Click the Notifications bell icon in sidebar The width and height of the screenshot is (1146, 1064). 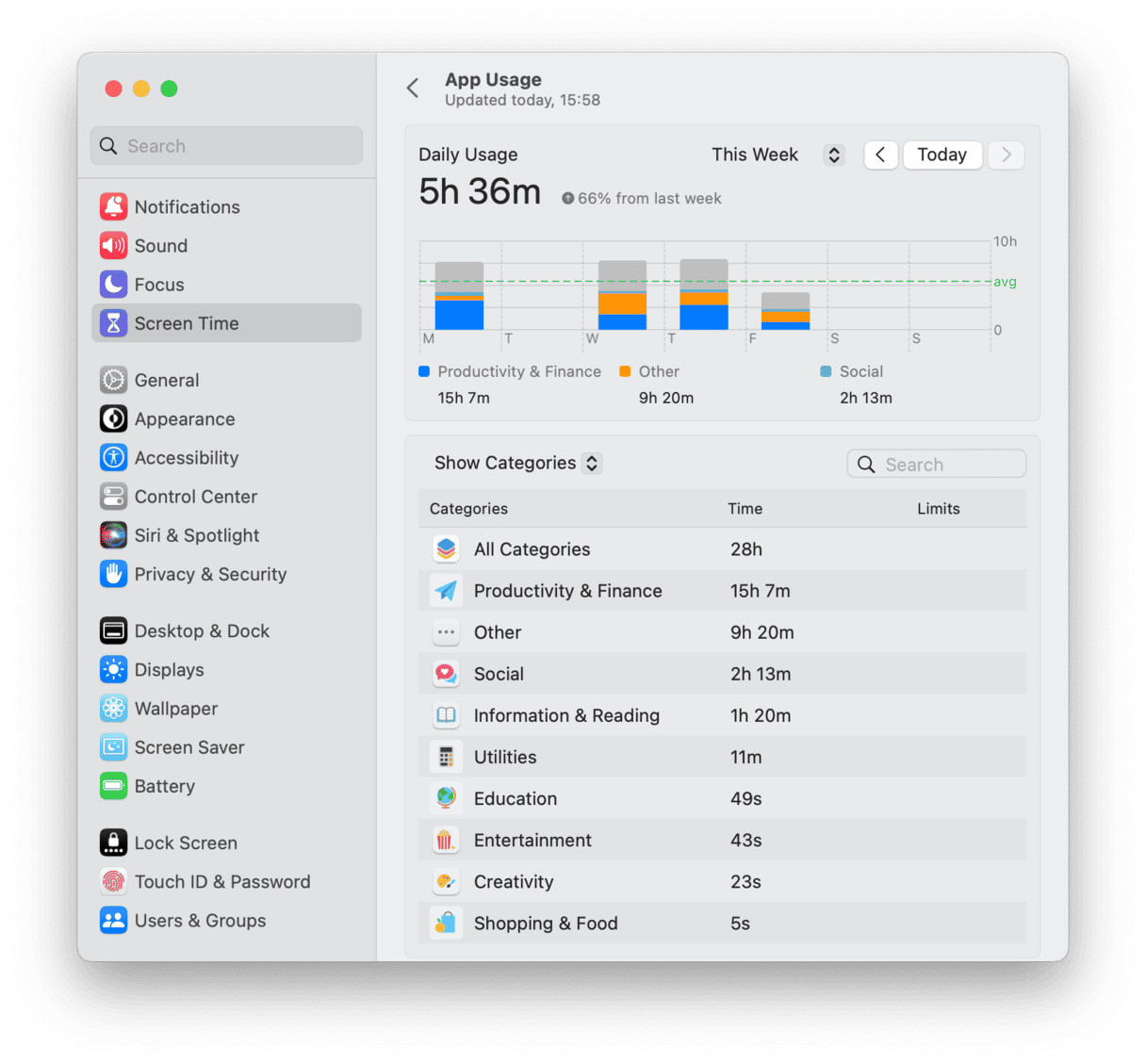113,206
